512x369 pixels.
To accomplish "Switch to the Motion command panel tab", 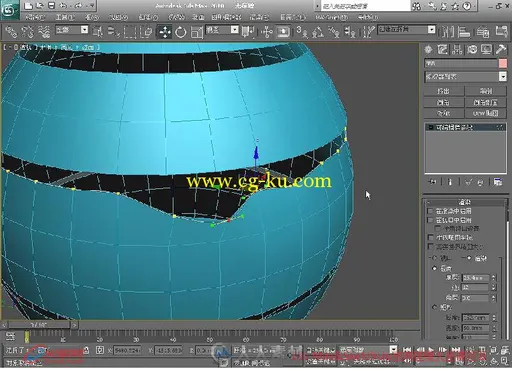I will click(472, 50).
